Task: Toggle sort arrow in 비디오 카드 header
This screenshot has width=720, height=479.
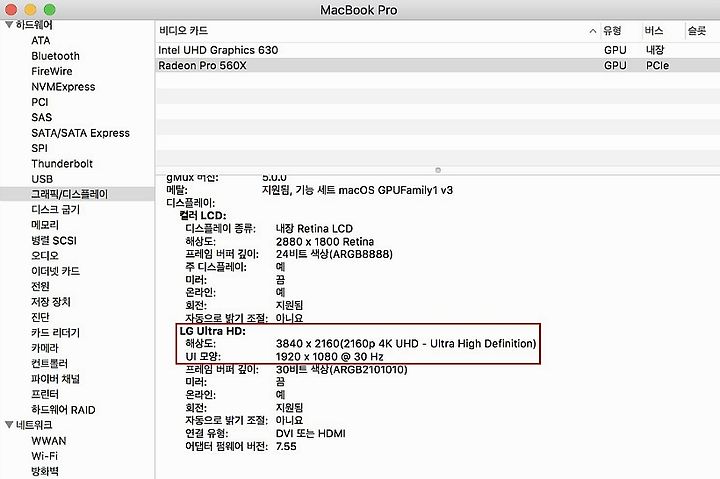Action: [592, 31]
